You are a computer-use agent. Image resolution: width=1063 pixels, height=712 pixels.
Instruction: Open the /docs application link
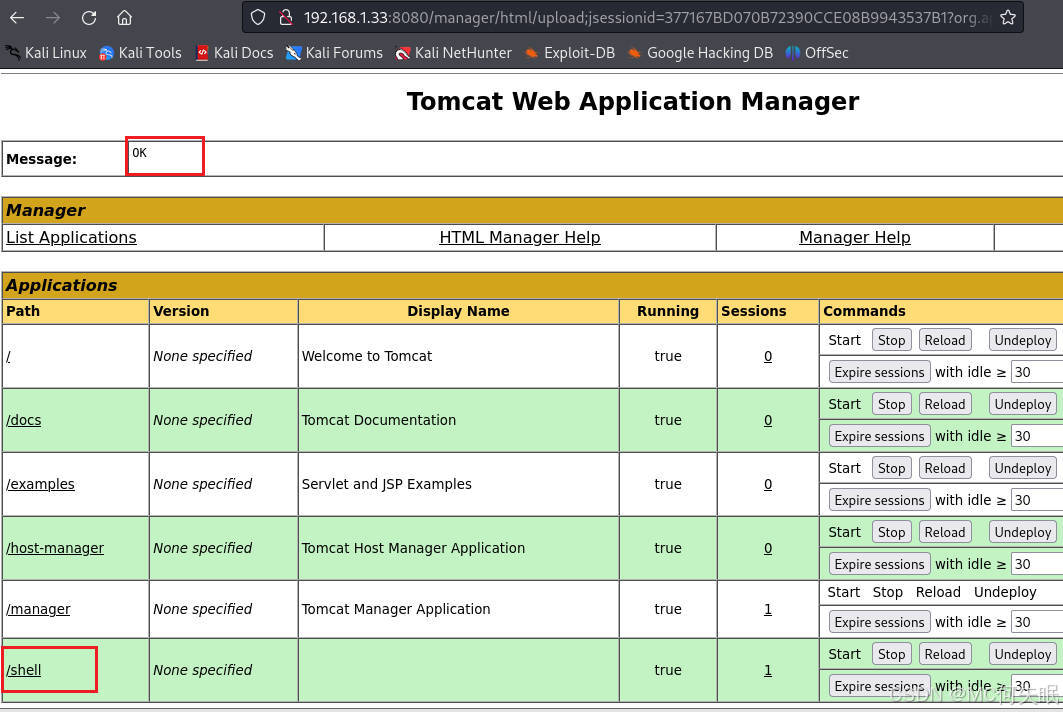[x=24, y=420]
